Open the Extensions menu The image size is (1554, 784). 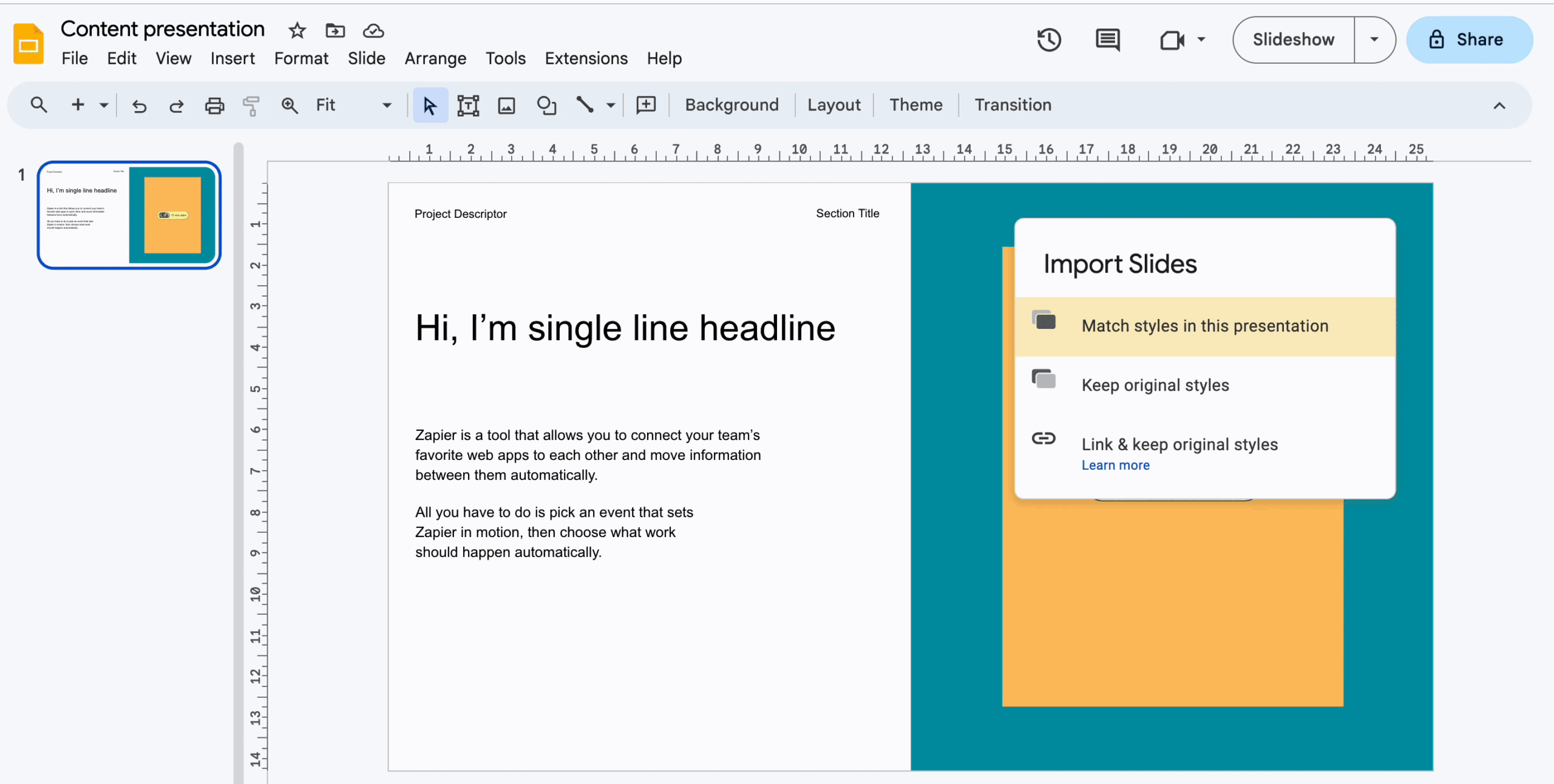(x=585, y=58)
